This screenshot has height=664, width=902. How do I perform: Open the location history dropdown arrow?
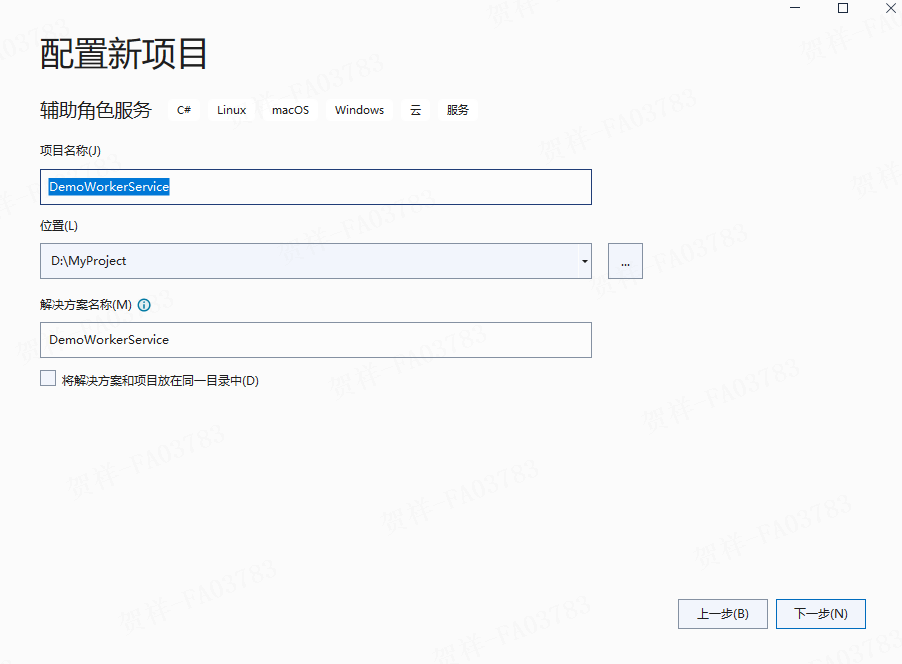(583, 261)
